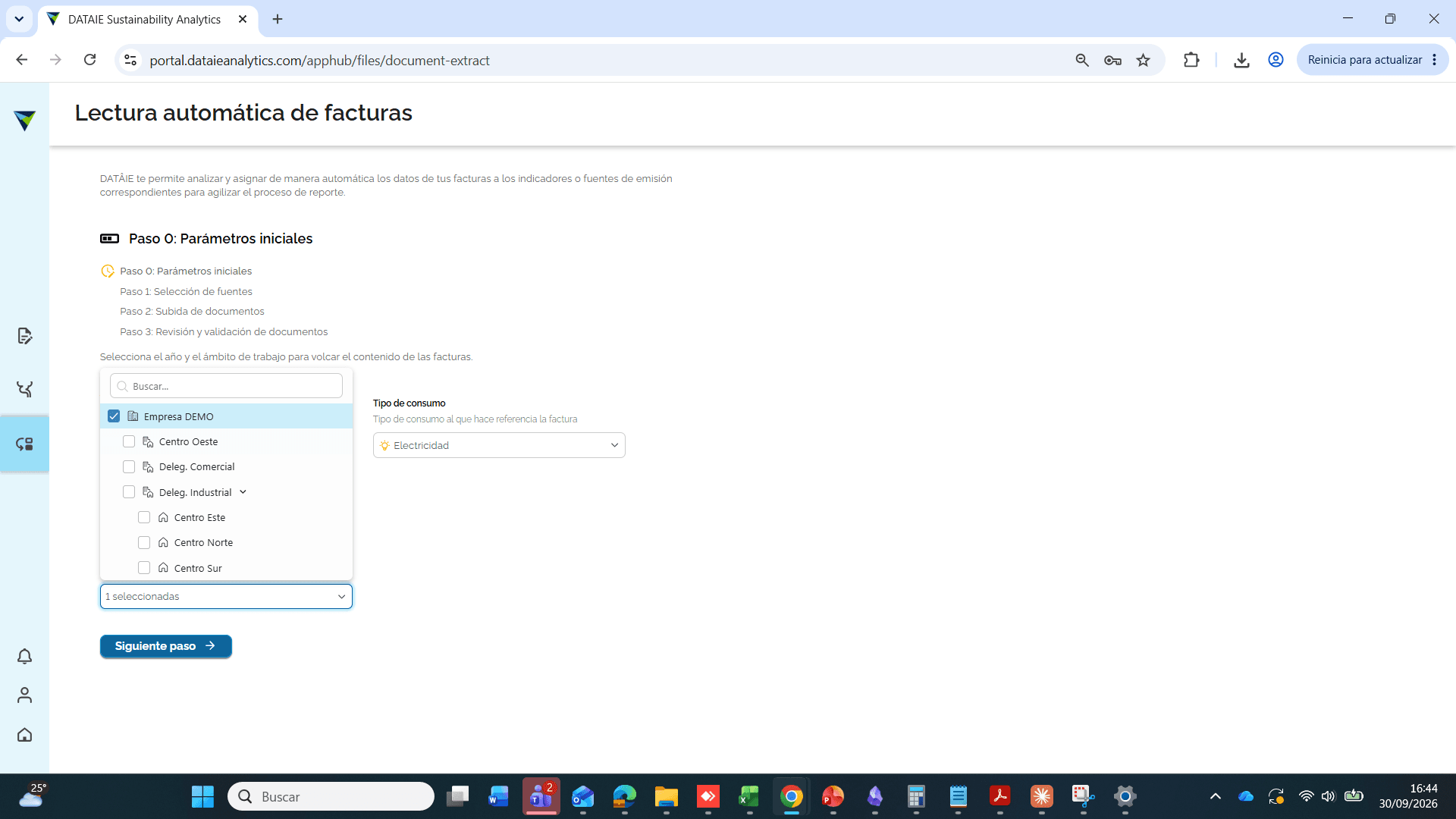Open the branching flow sidebar icon

(24, 389)
